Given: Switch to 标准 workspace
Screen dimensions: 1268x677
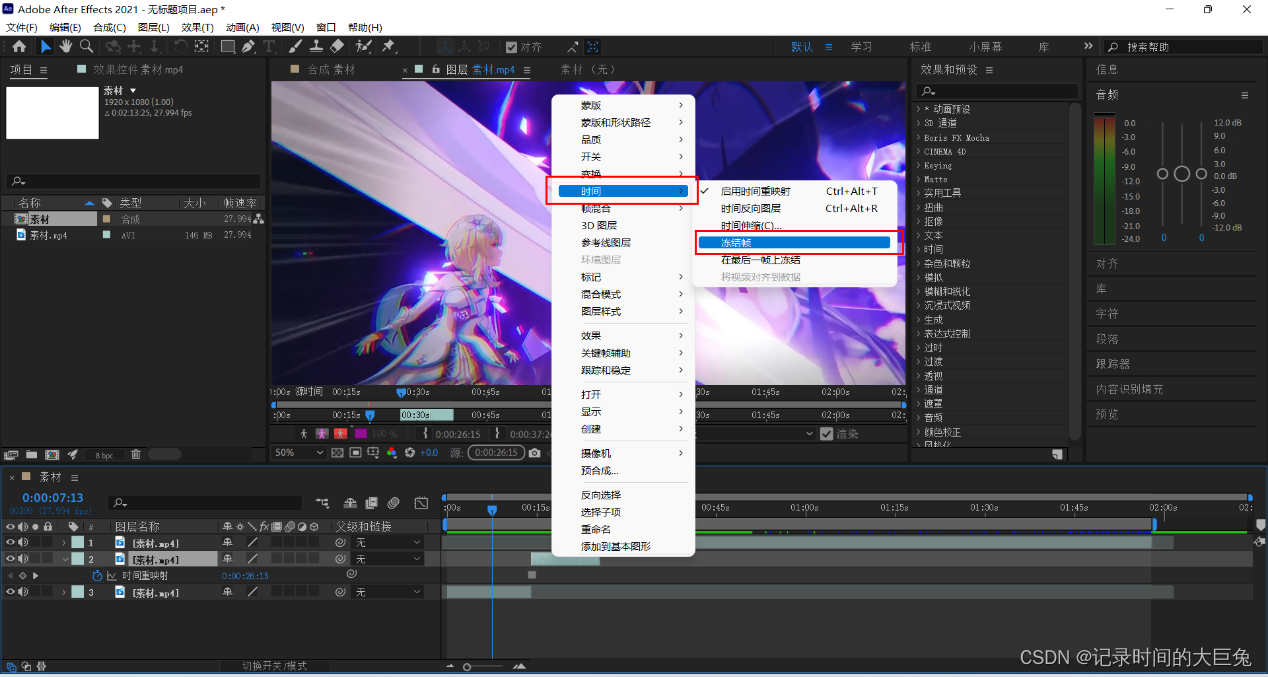Looking at the screenshot, I should 920,47.
